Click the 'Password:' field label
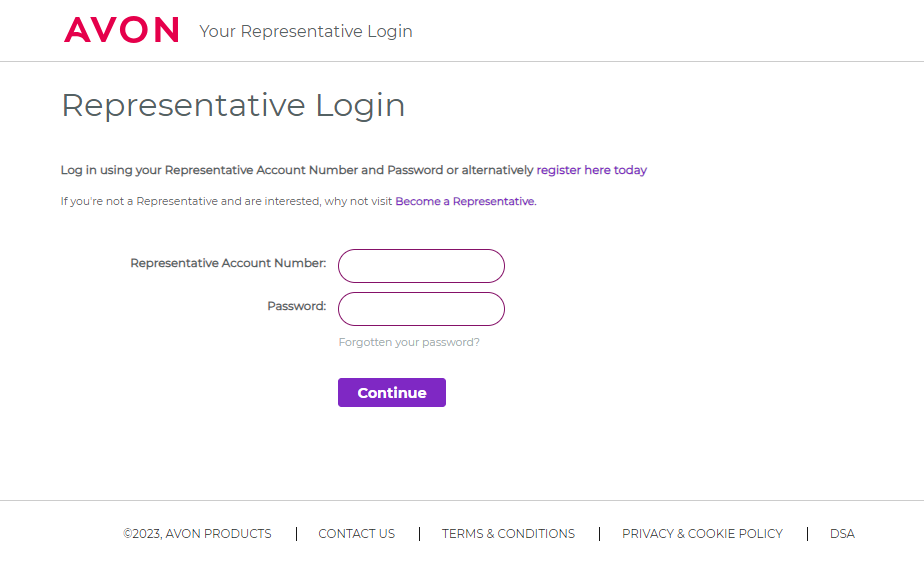The width and height of the screenshot is (924, 569). coord(296,306)
